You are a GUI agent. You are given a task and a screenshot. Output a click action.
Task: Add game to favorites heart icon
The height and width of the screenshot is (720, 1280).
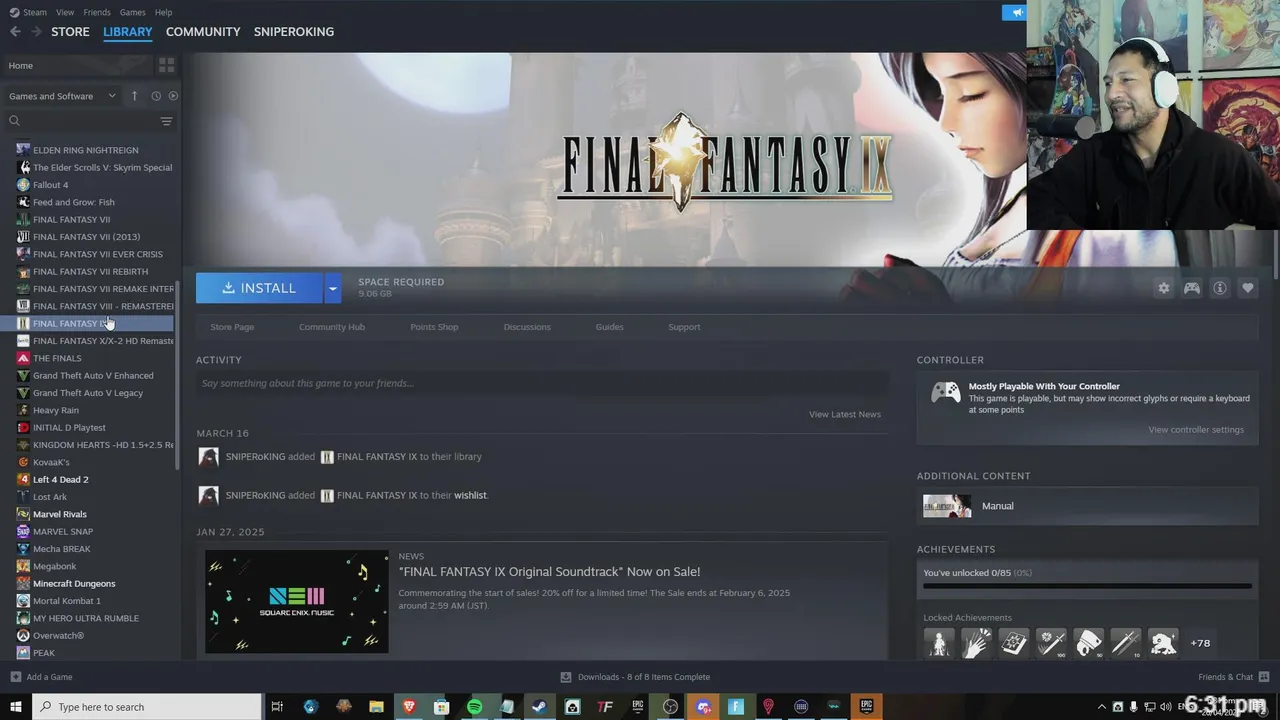pyautogui.click(x=1248, y=288)
